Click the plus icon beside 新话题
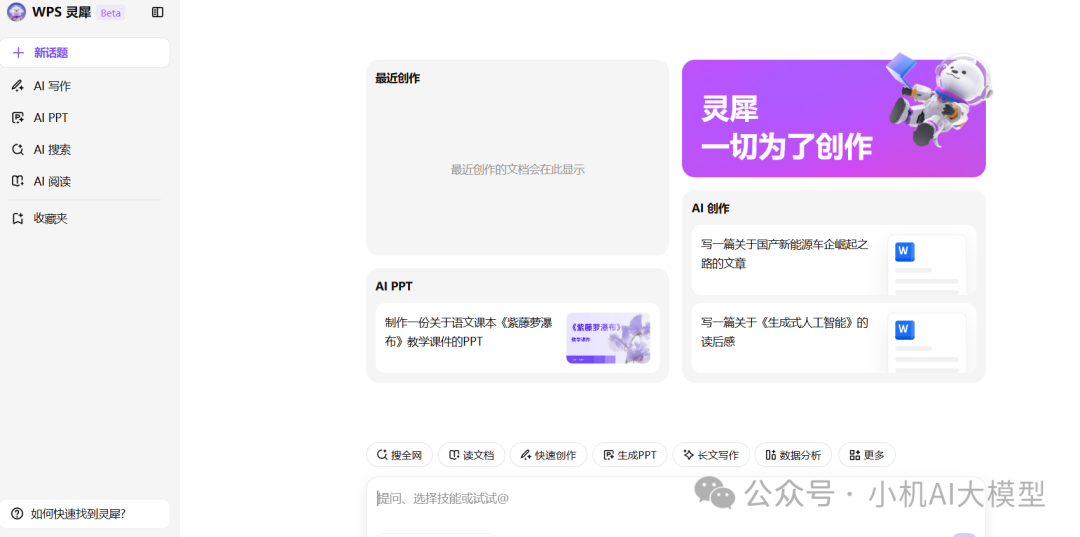The height and width of the screenshot is (537, 1080). point(19,53)
